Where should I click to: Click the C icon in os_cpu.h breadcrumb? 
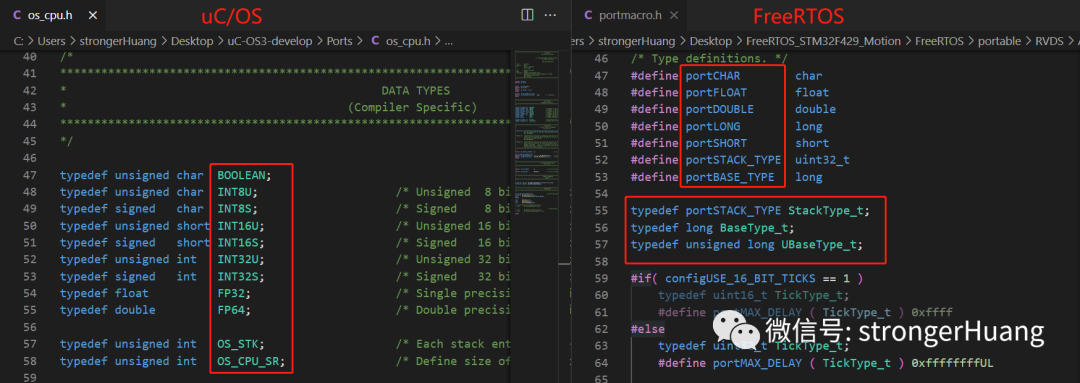click(375, 41)
